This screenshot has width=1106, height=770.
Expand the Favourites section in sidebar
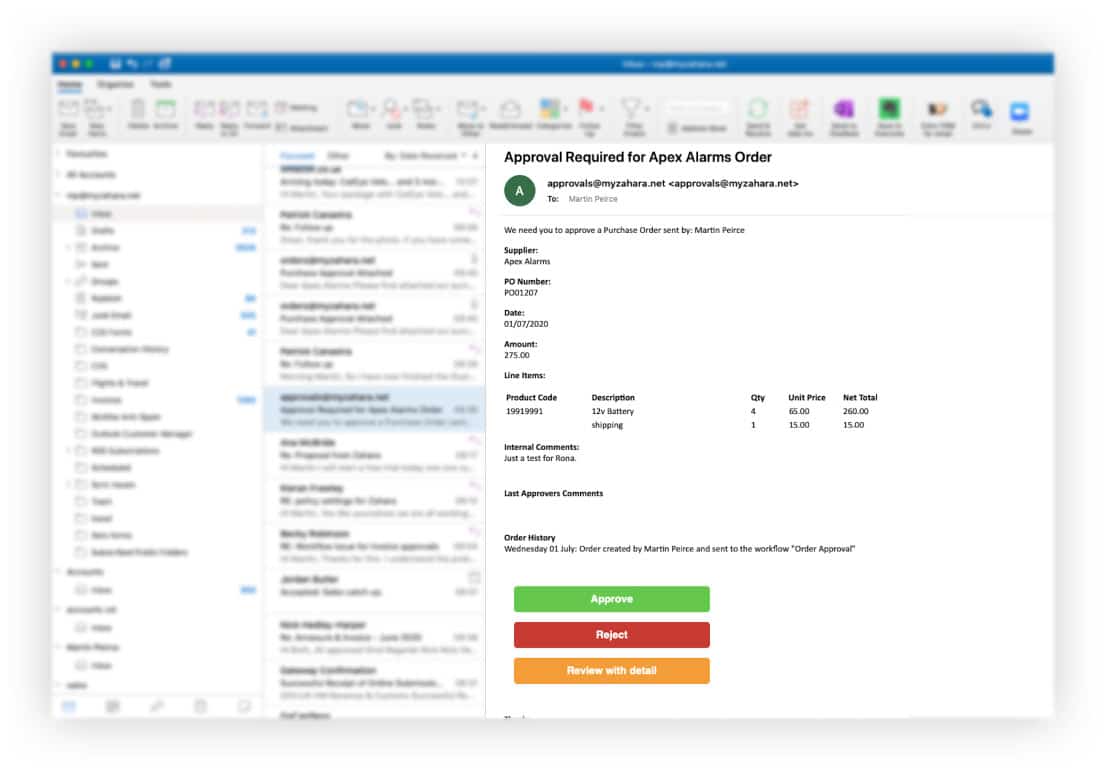pyautogui.click(x=59, y=153)
